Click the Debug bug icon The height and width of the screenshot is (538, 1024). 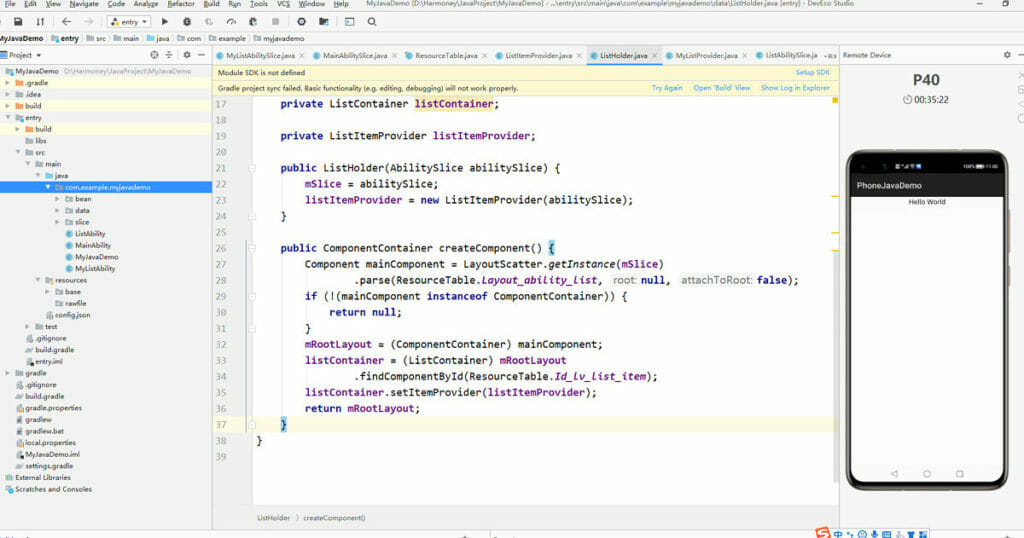pyautogui.click(x=187, y=21)
